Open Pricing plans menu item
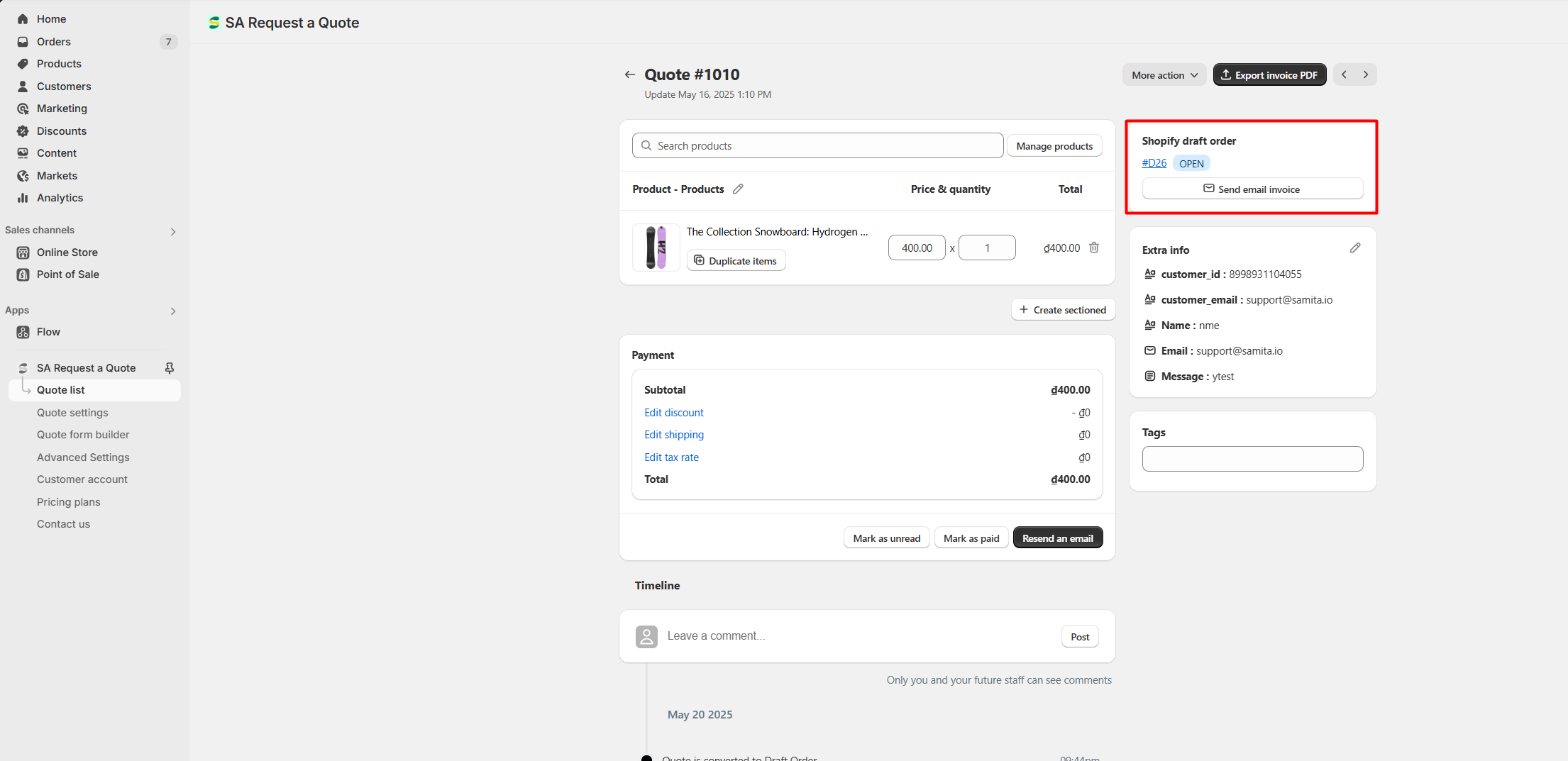 (69, 502)
